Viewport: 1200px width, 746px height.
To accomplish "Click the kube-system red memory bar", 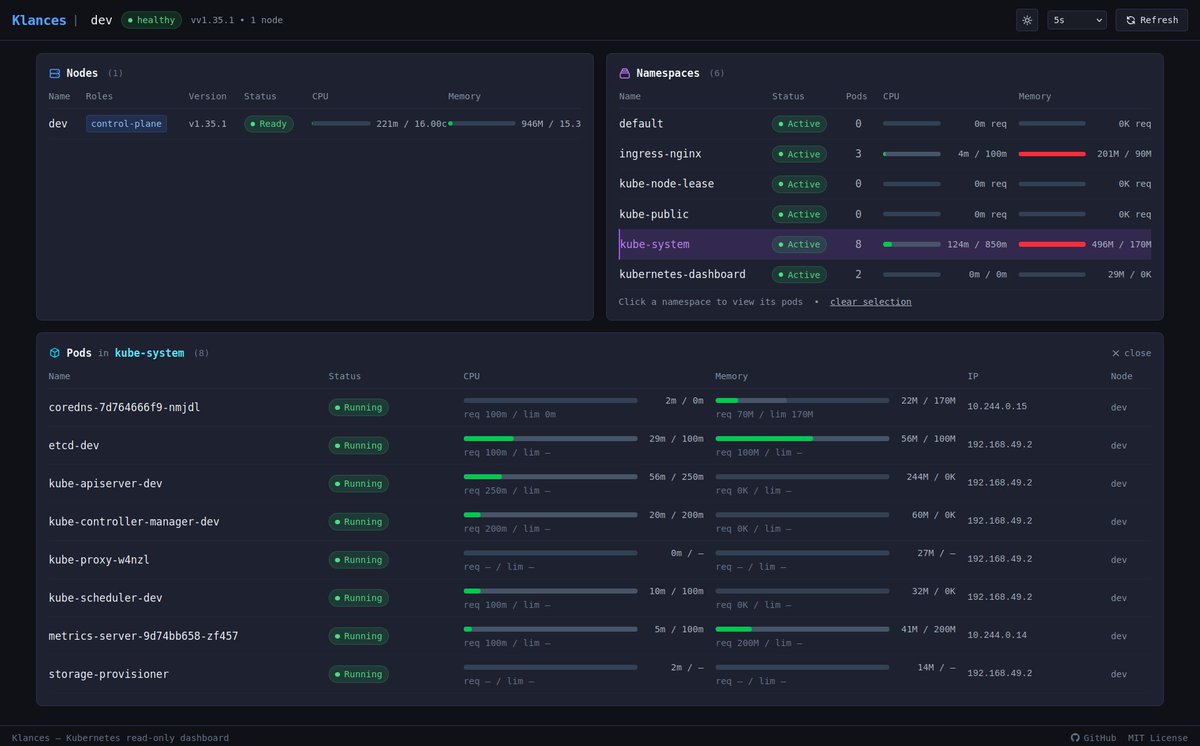I will click(1052, 244).
